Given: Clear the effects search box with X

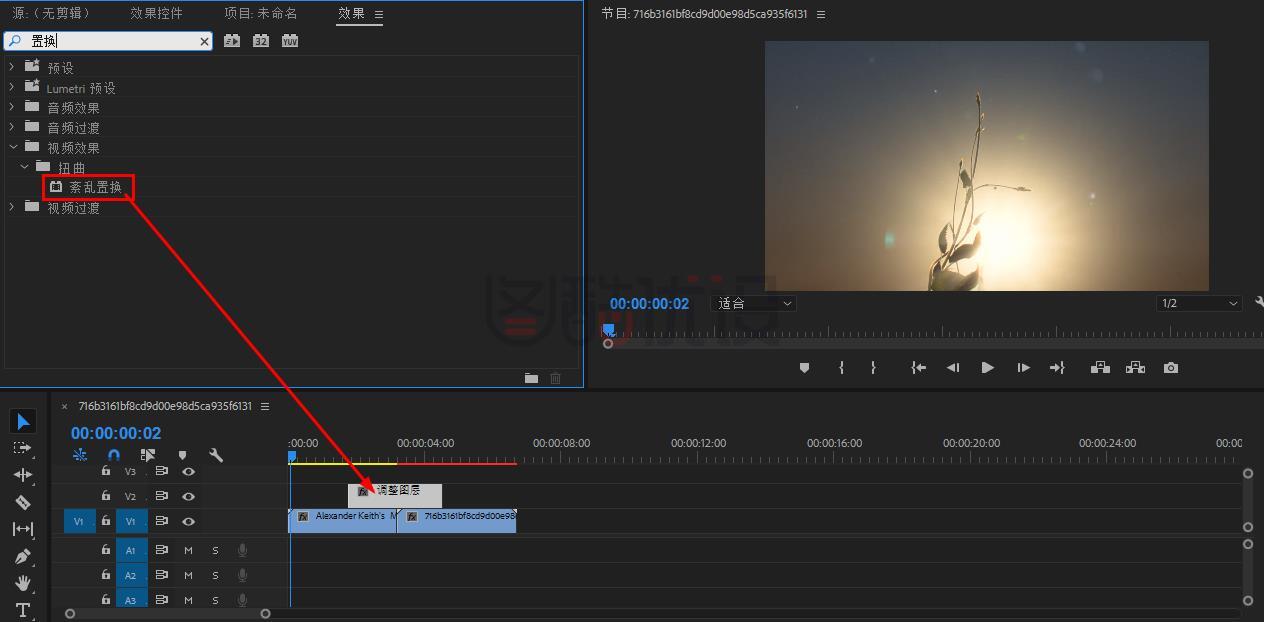Looking at the screenshot, I should pyautogui.click(x=205, y=41).
